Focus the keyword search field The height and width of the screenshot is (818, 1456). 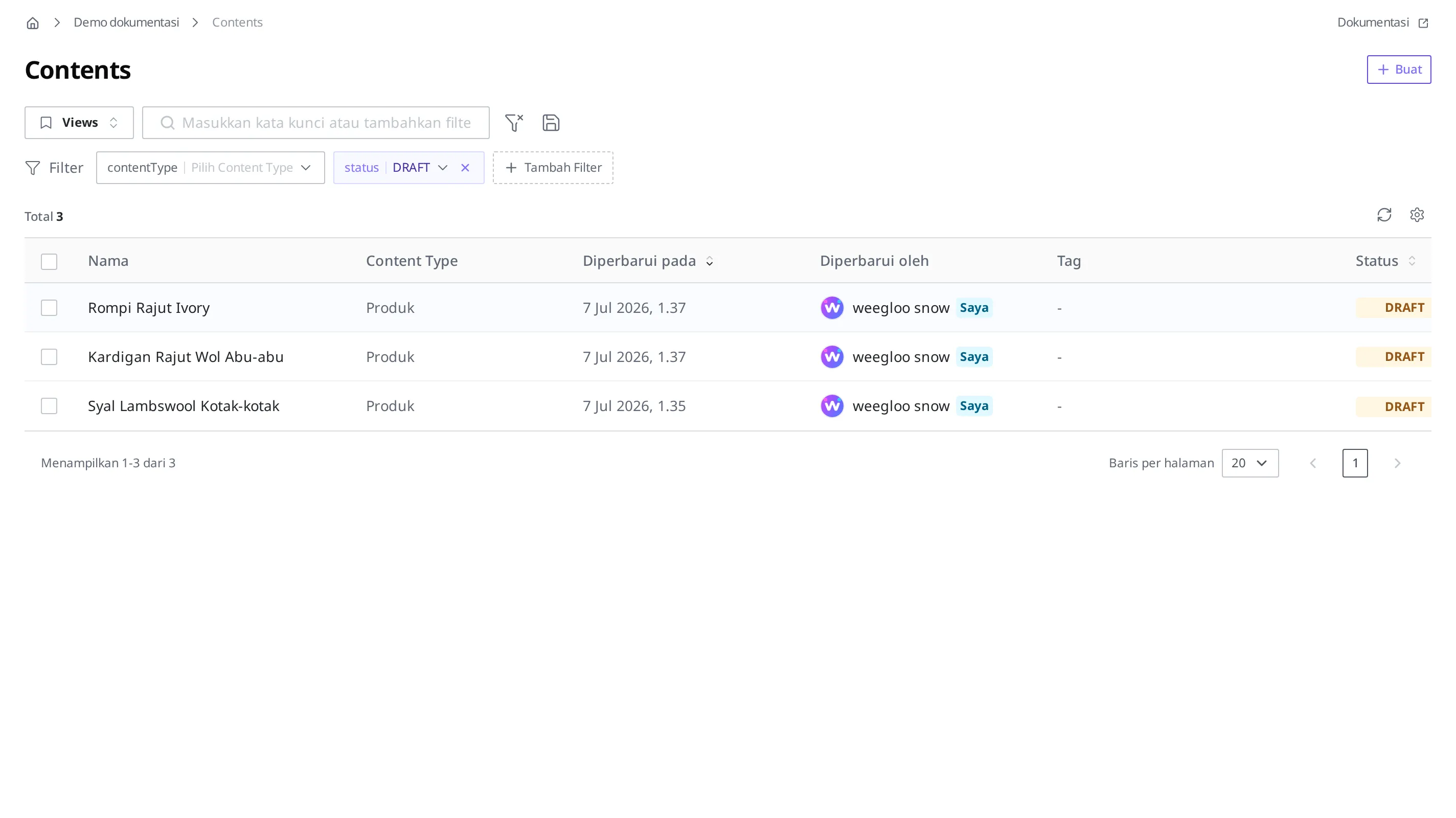click(x=315, y=123)
